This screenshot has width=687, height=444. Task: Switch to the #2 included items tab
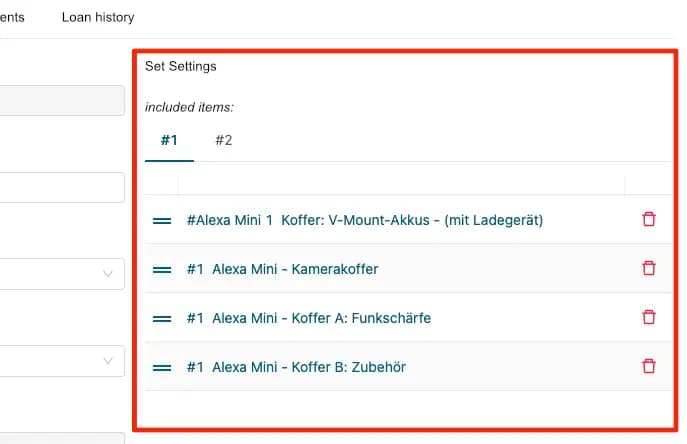[223, 140]
